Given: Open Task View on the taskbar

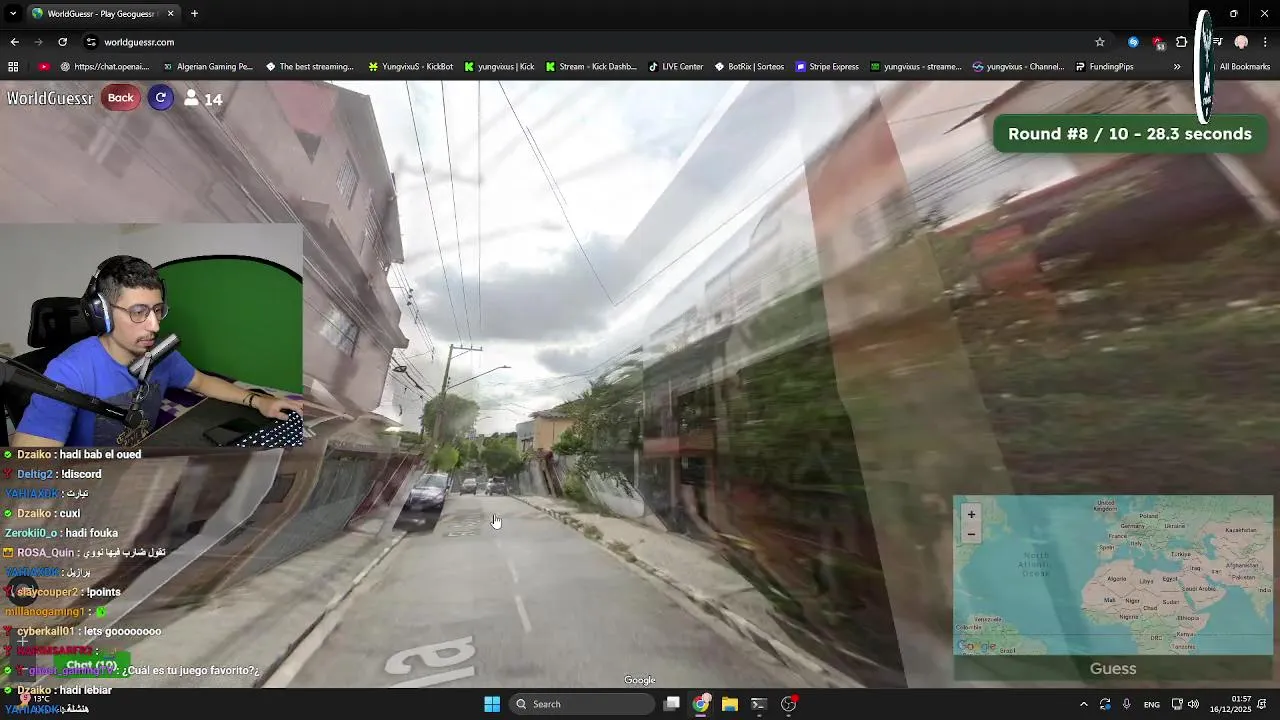Looking at the screenshot, I should pos(672,704).
